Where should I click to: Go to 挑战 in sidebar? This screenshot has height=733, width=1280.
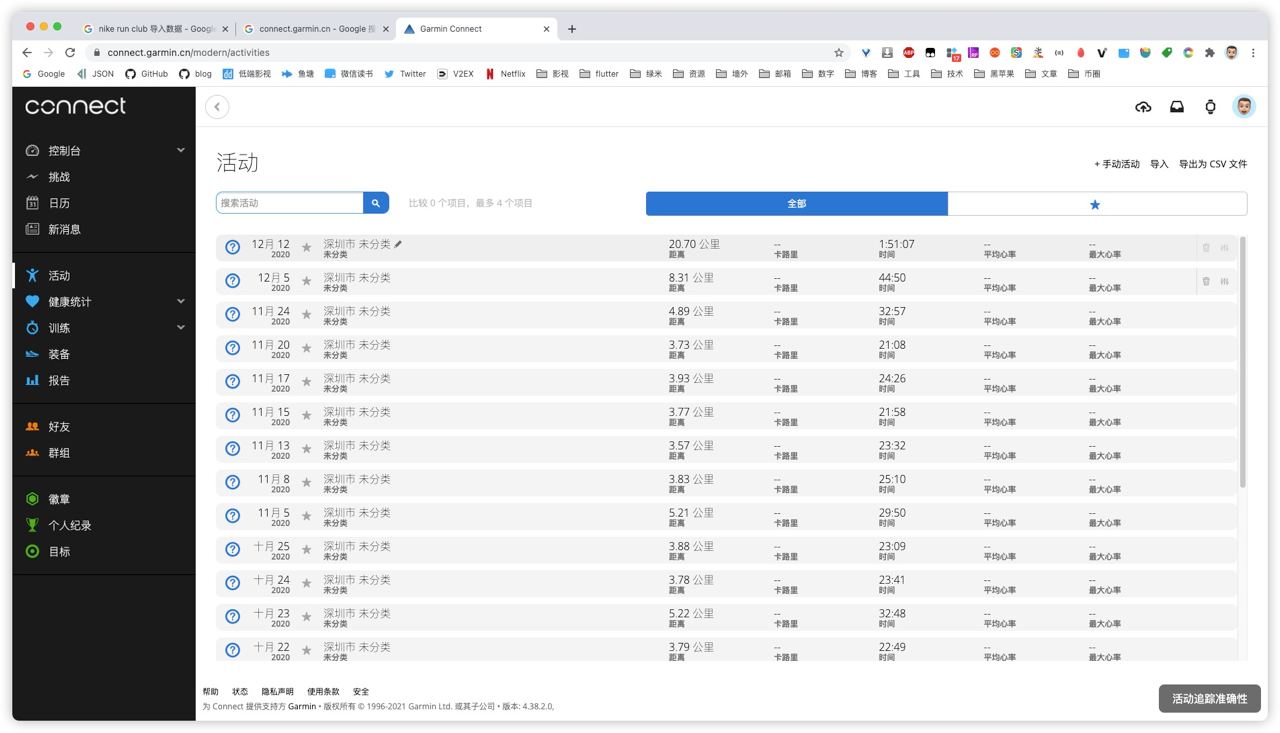tap(59, 177)
